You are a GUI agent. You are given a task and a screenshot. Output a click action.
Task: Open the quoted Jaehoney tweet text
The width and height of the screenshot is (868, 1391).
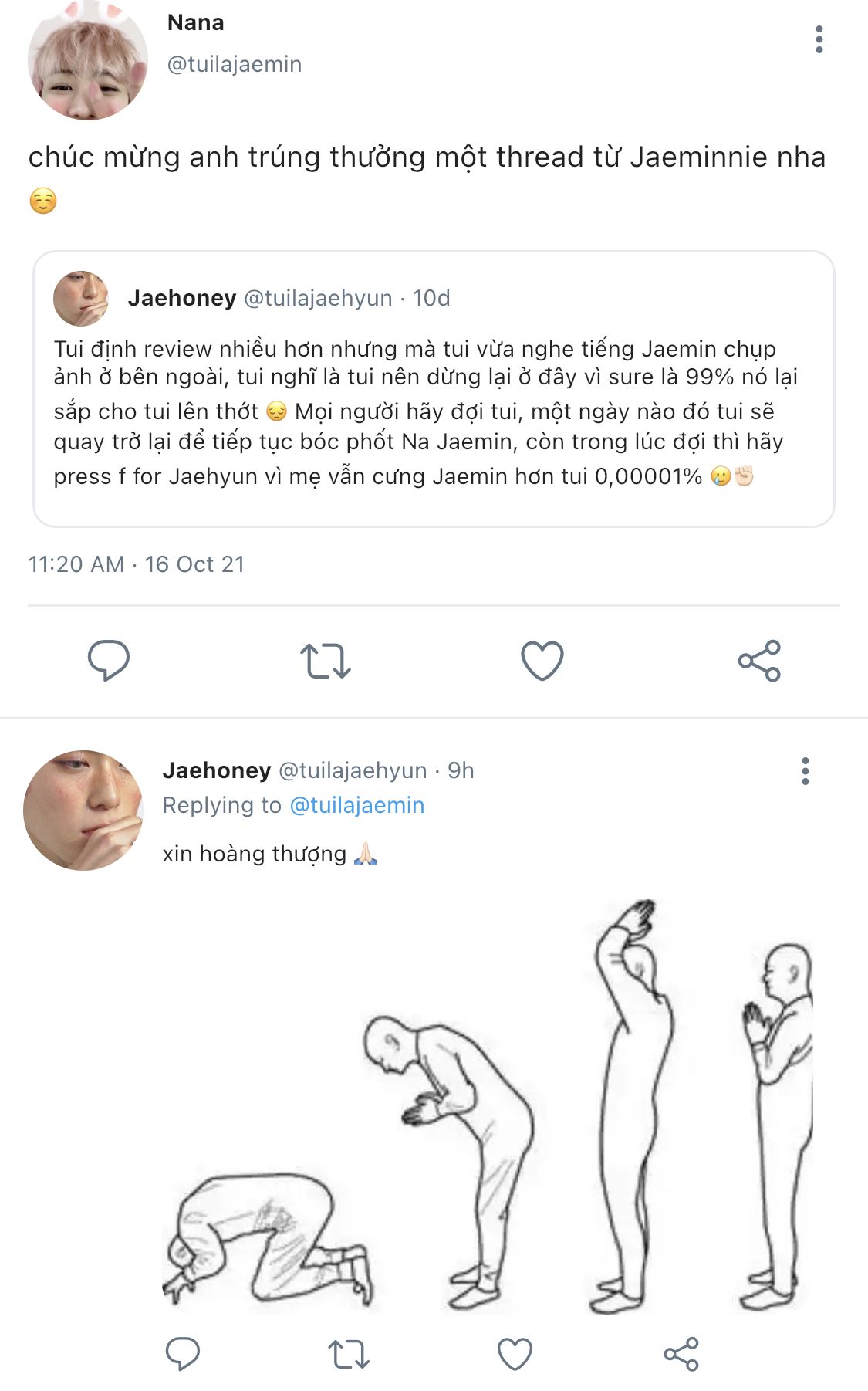424,412
